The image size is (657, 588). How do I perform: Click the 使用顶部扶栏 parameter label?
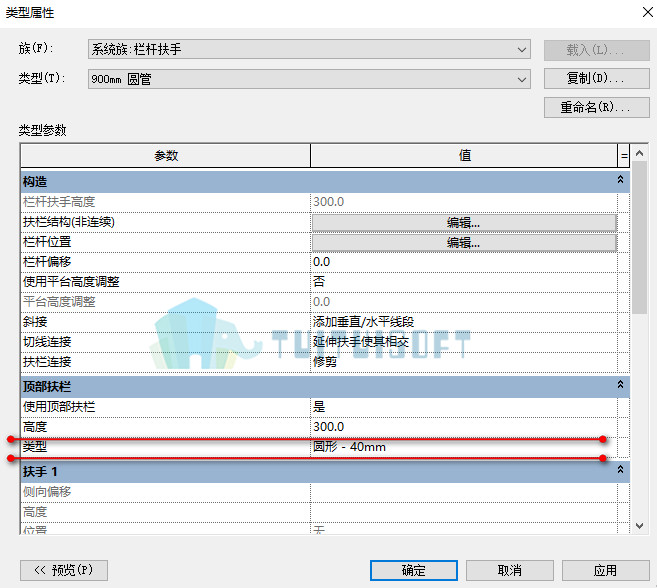(59, 407)
